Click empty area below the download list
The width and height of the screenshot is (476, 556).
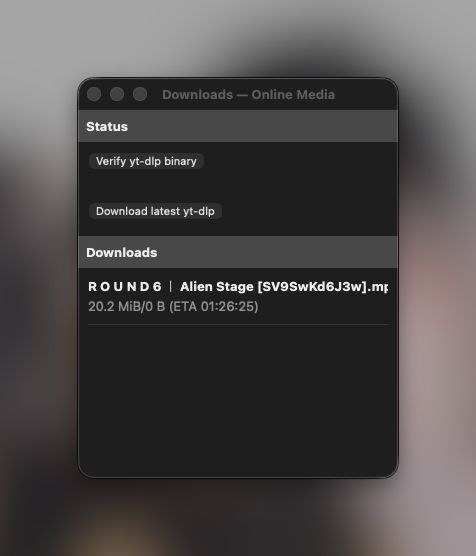pos(238,397)
